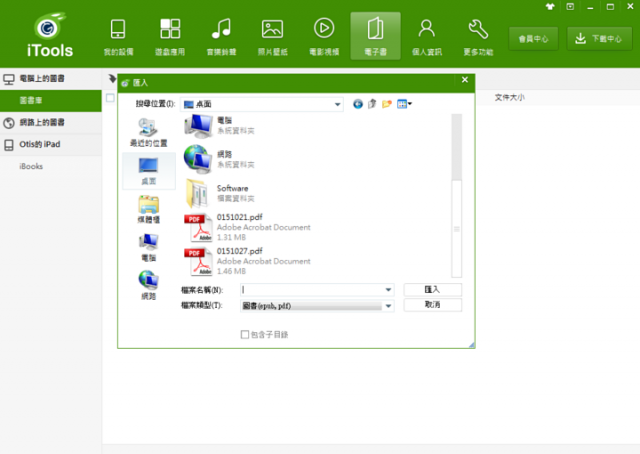Expand the filename history dropdown arrow

click(389, 290)
